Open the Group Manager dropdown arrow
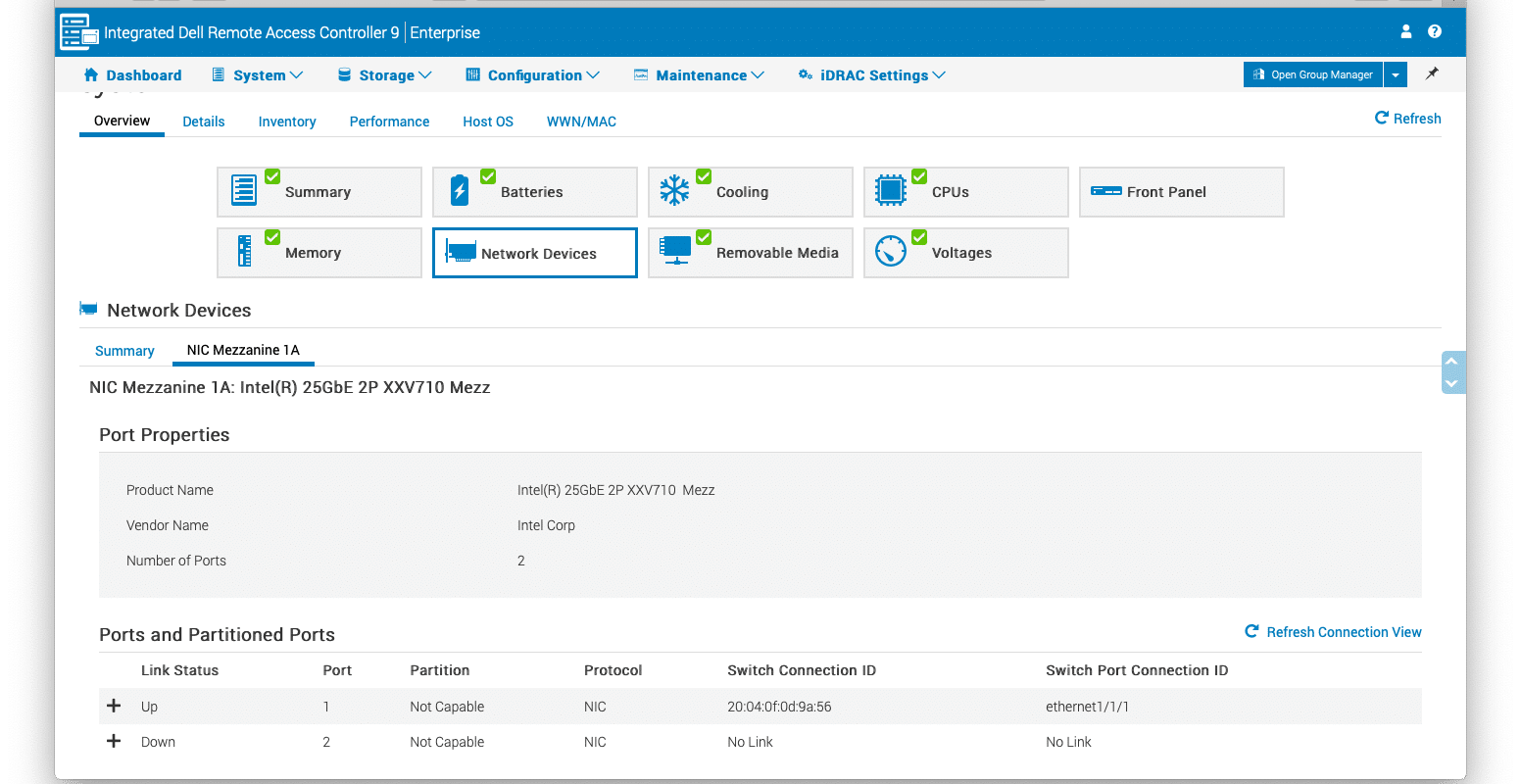 click(1396, 74)
